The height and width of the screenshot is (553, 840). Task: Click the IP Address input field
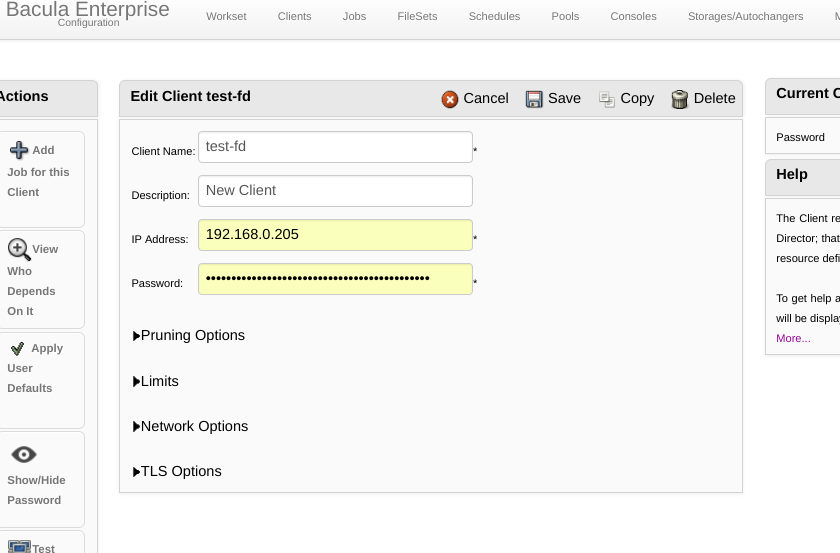coord(335,235)
